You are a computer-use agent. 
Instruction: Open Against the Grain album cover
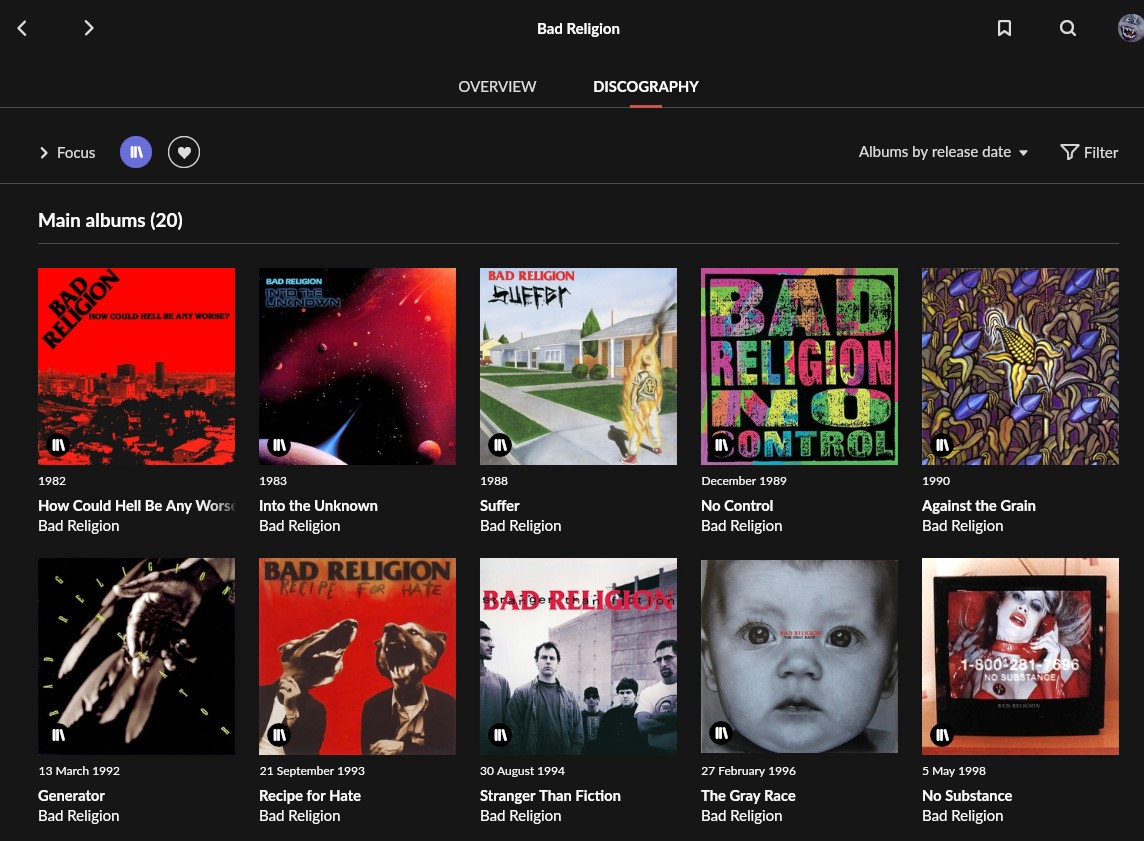click(x=1020, y=366)
